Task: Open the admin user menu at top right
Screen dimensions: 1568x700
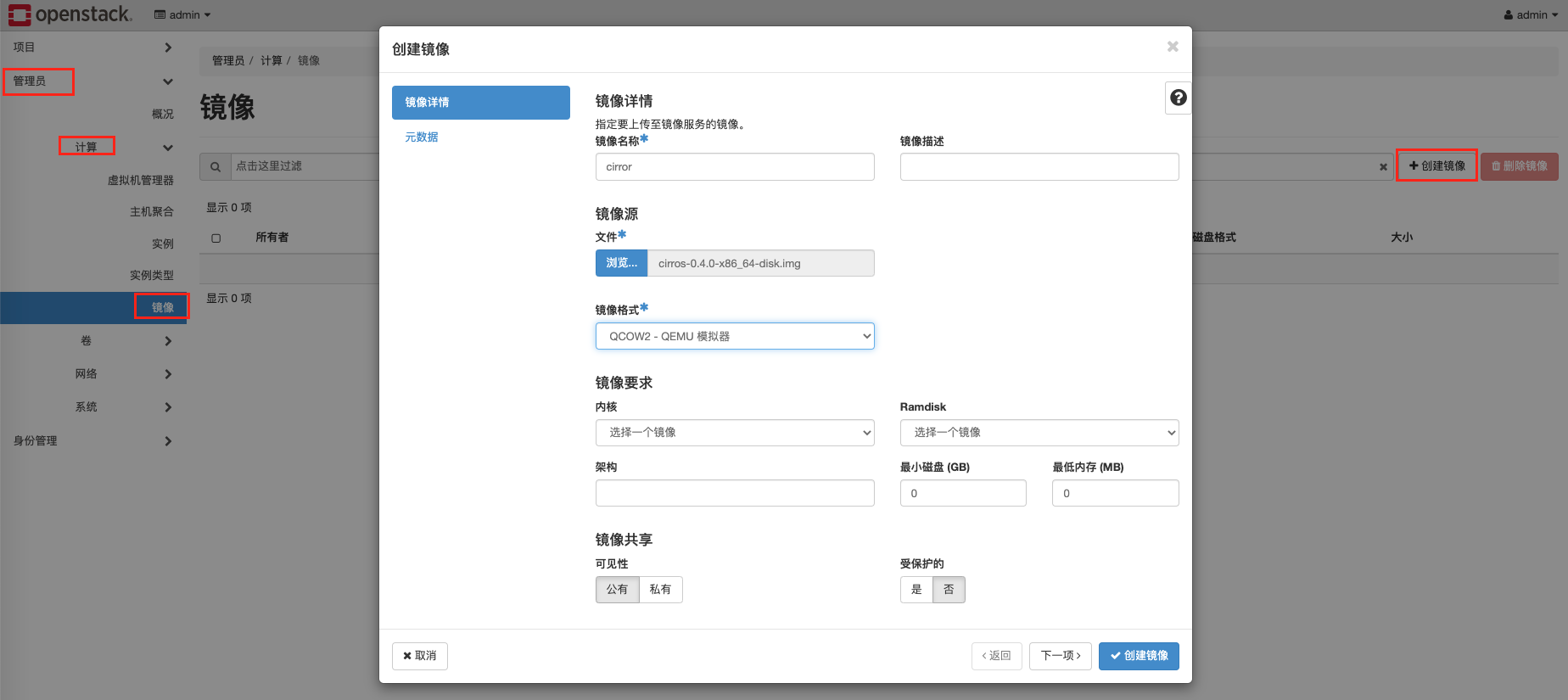Action: (x=1532, y=14)
